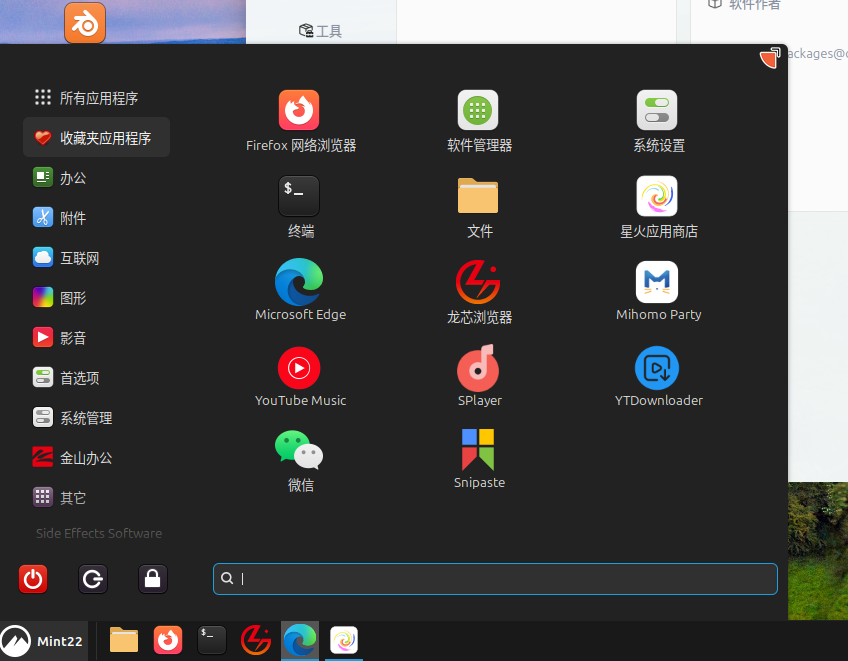Viewport: 848px width, 661px height.
Task: Switch to Microsoft Edge on the taskbar
Action: (300, 640)
